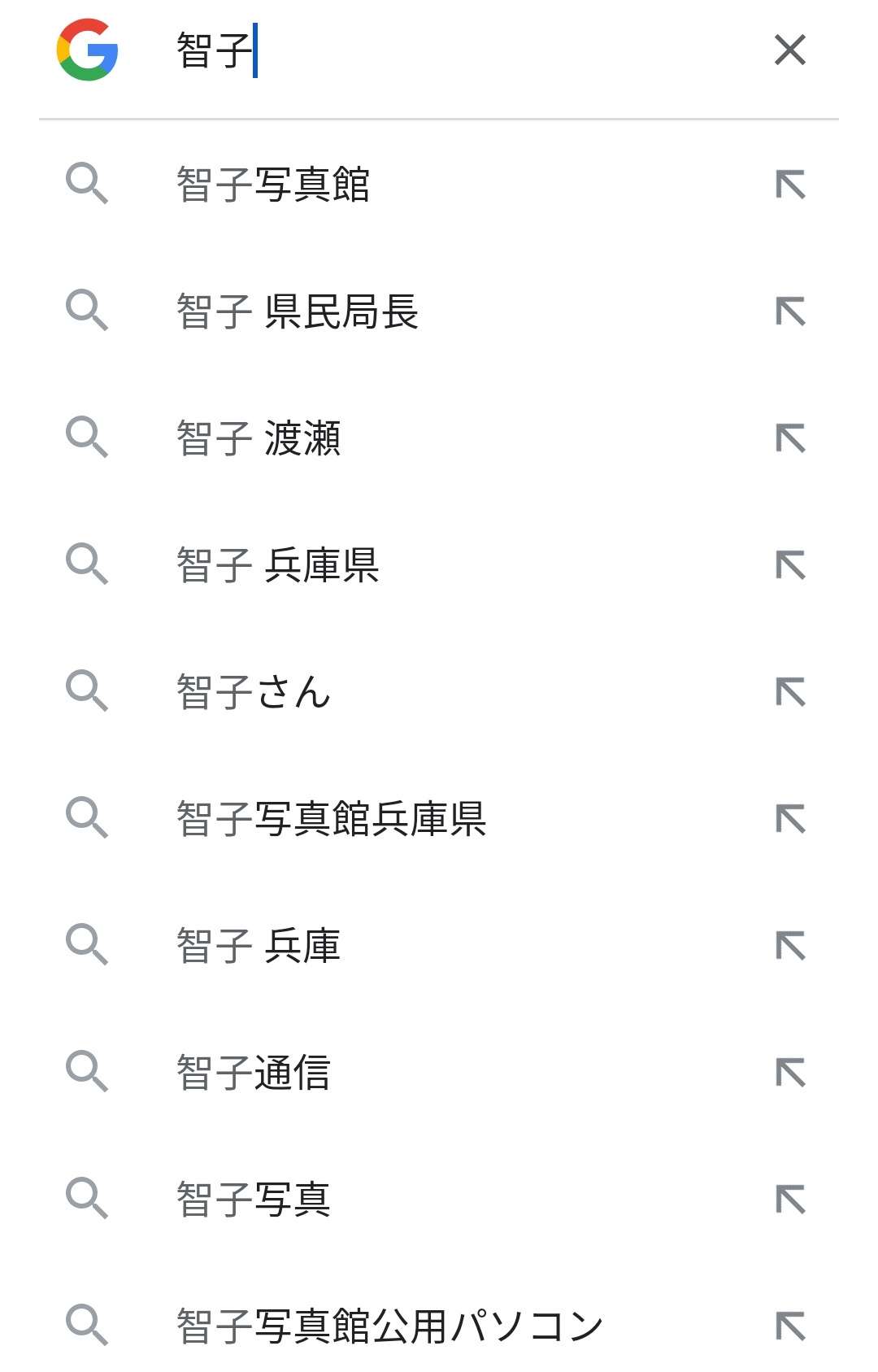This screenshot has width=878, height=1372.
Task: Click search icon next to 智子写真
Action: tap(87, 1200)
